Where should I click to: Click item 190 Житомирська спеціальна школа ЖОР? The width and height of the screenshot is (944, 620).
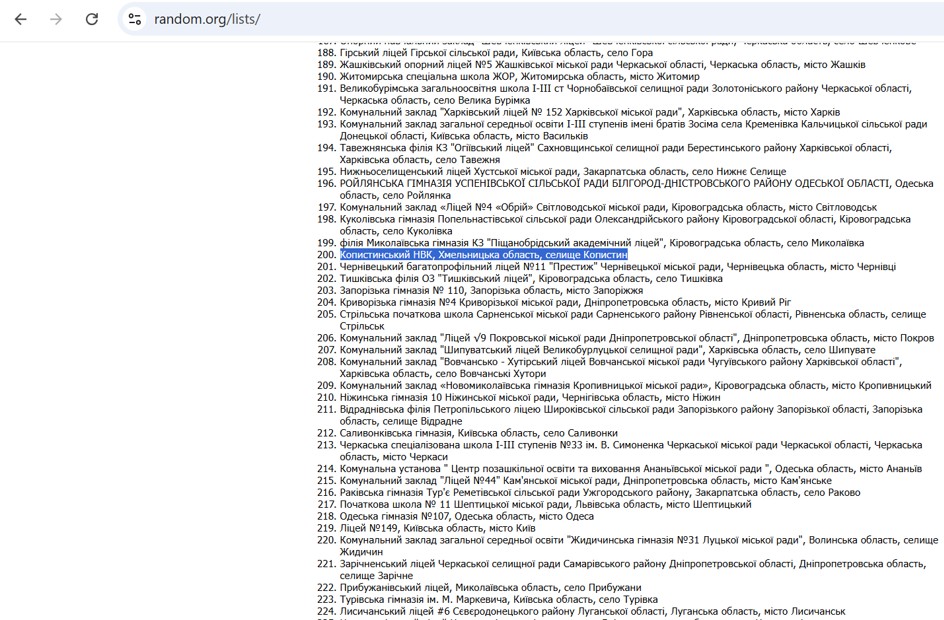(x=519, y=76)
